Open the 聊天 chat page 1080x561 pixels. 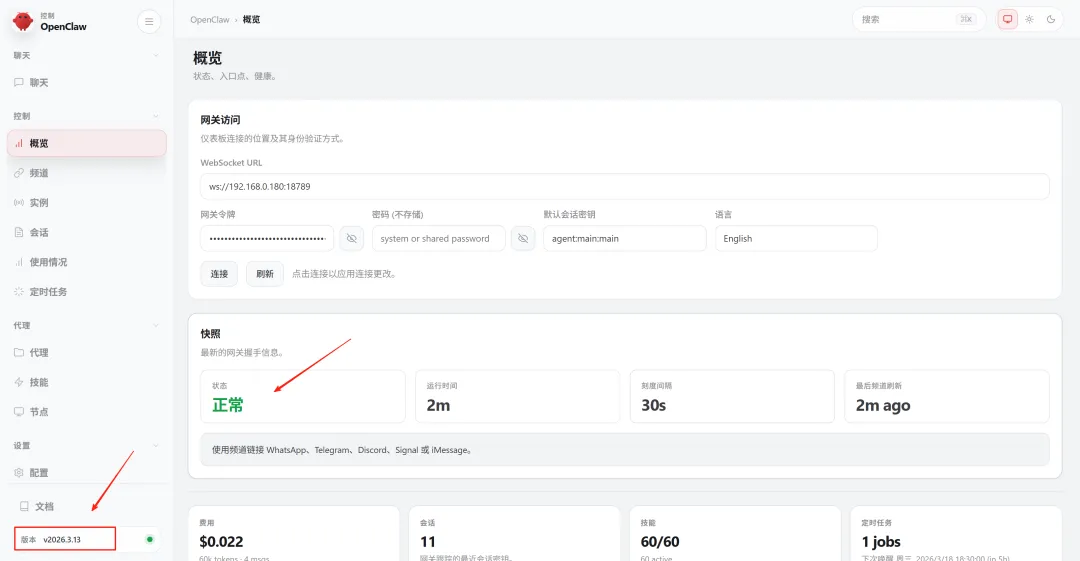pyautogui.click(x=87, y=83)
